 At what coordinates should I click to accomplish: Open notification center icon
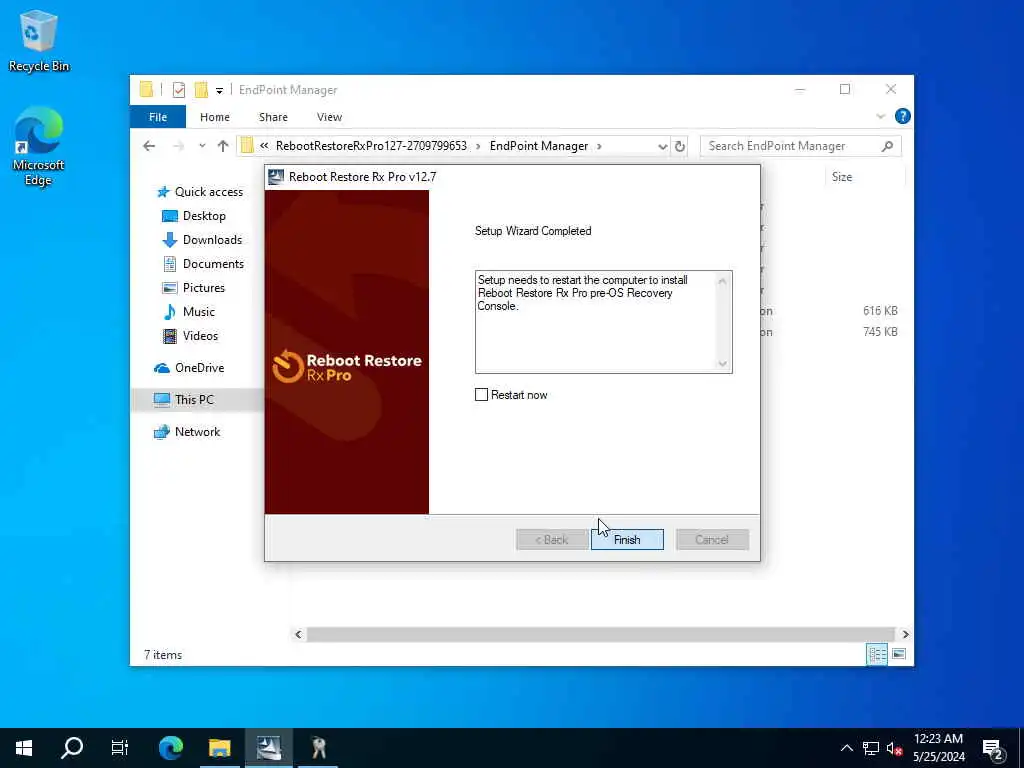click(993, 749)
